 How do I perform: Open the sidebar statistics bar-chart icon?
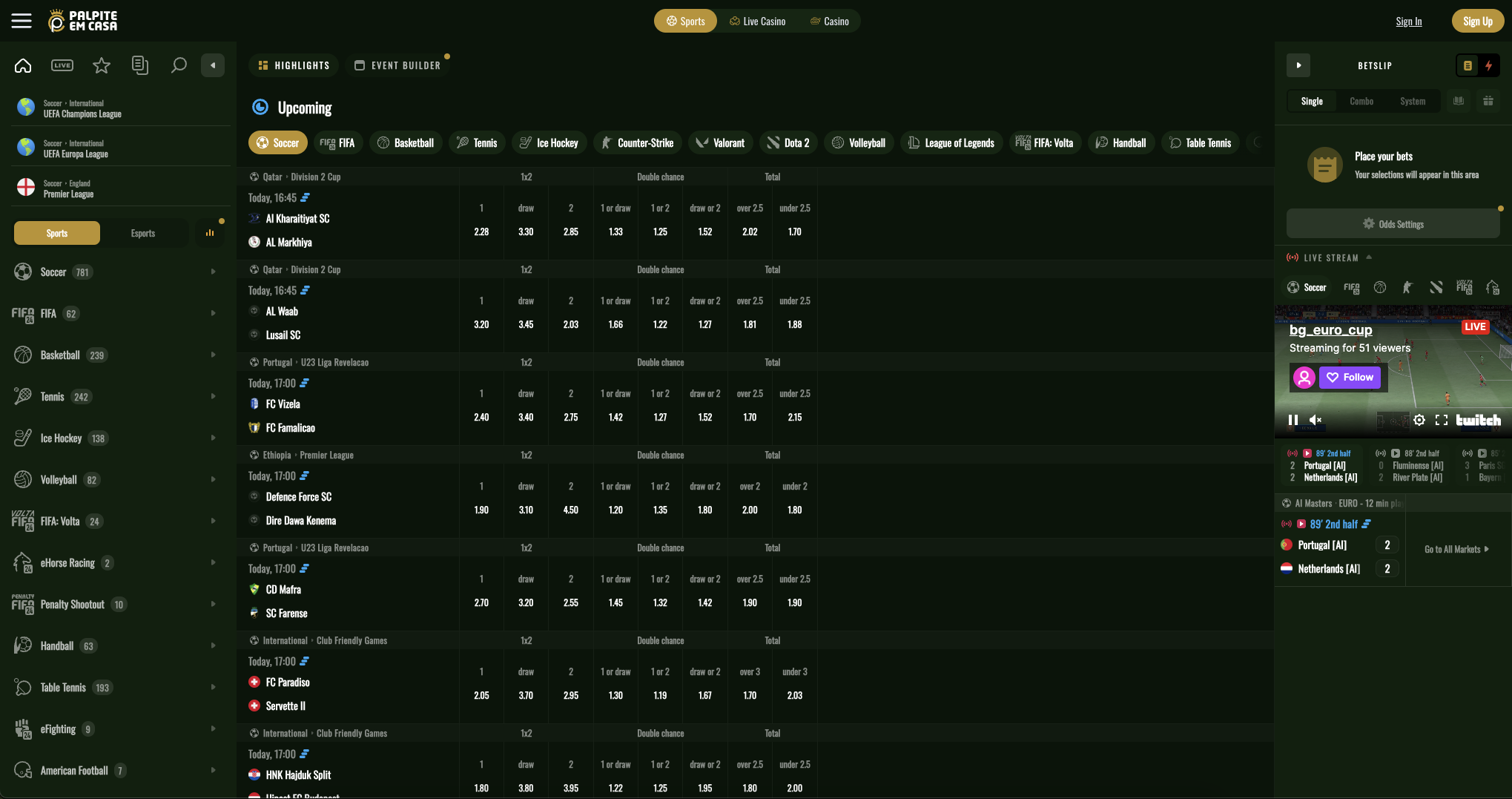[210, 233]
